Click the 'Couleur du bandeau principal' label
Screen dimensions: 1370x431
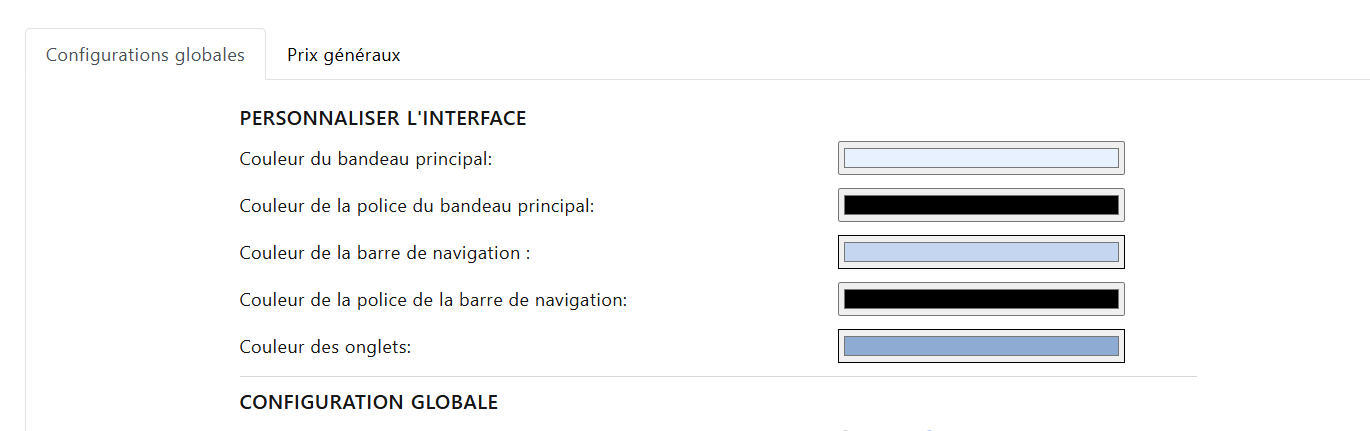coord(366,158)
